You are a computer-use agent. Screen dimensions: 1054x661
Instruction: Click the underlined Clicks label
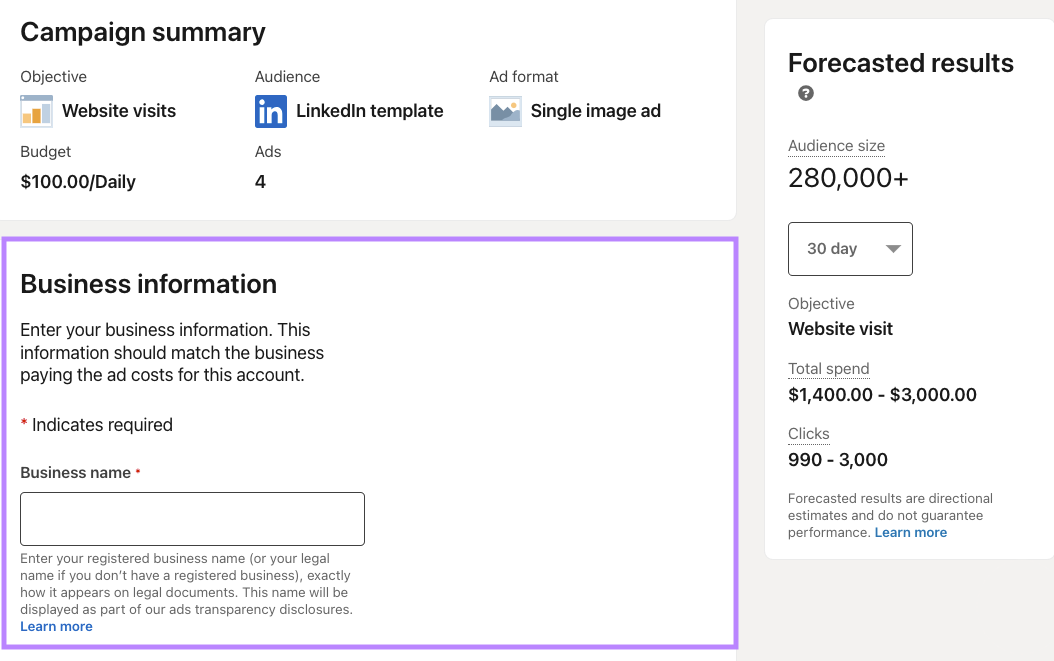(x=808, y=433)
